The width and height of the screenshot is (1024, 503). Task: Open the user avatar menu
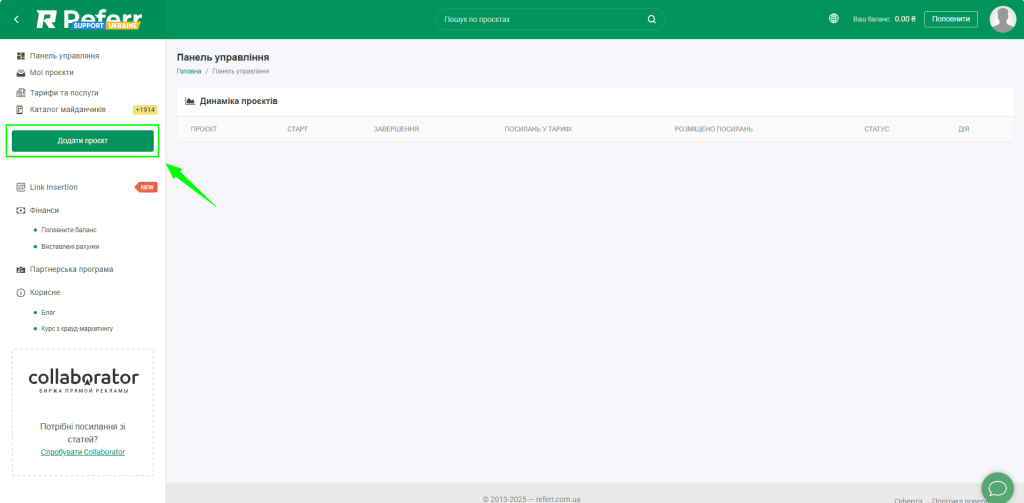click(x=1002, y=19)
